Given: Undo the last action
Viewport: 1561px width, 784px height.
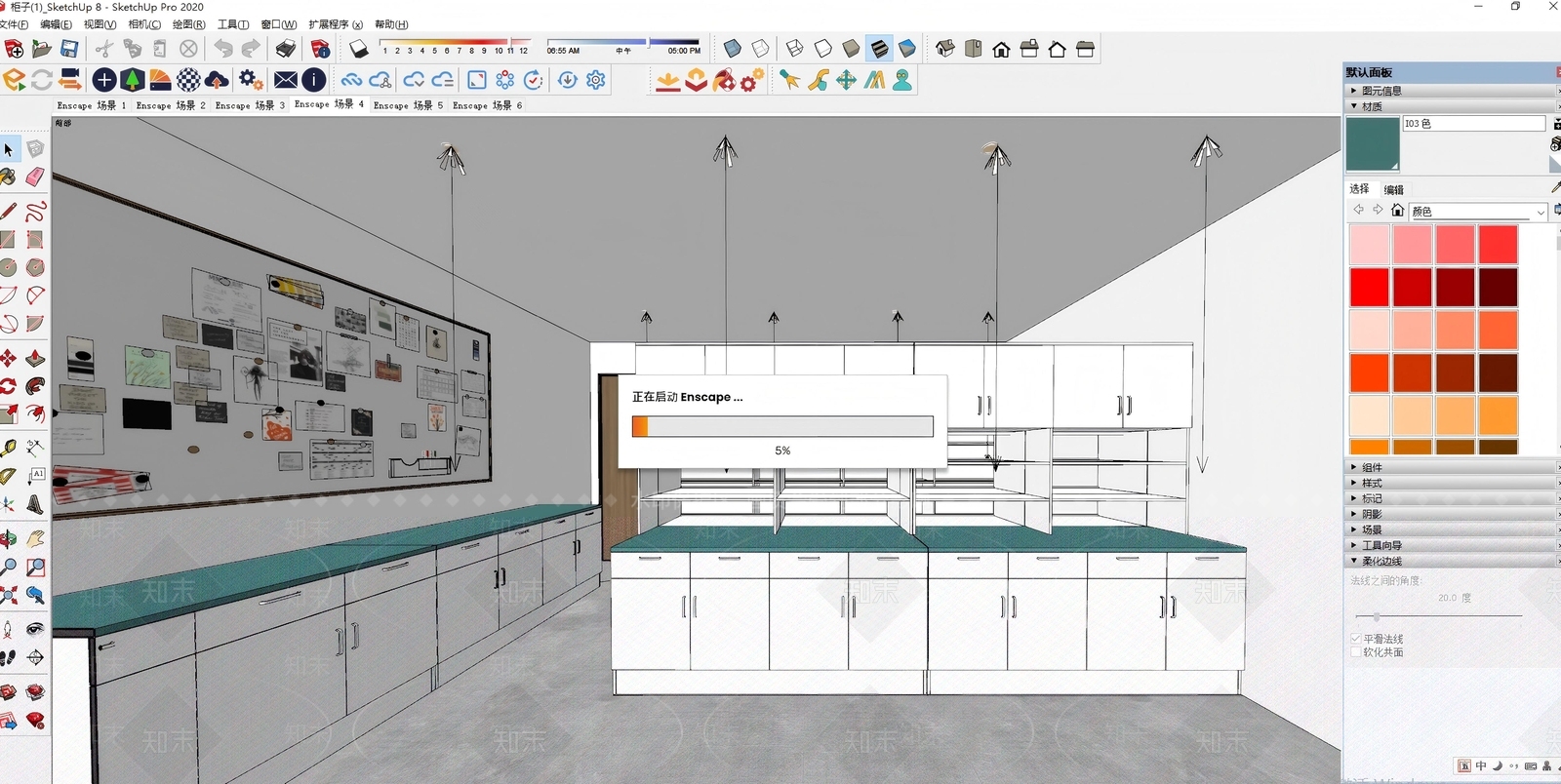Looking at the screenshot, I should click(223, 49).
